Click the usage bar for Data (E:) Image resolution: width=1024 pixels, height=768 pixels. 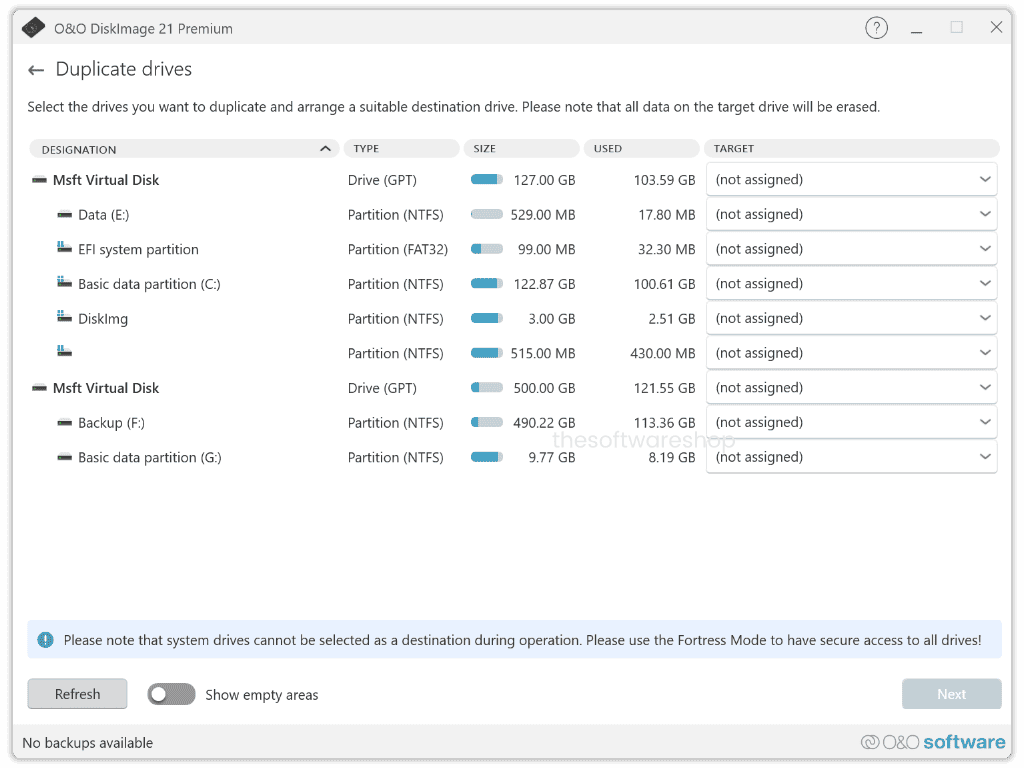(487, 214)
